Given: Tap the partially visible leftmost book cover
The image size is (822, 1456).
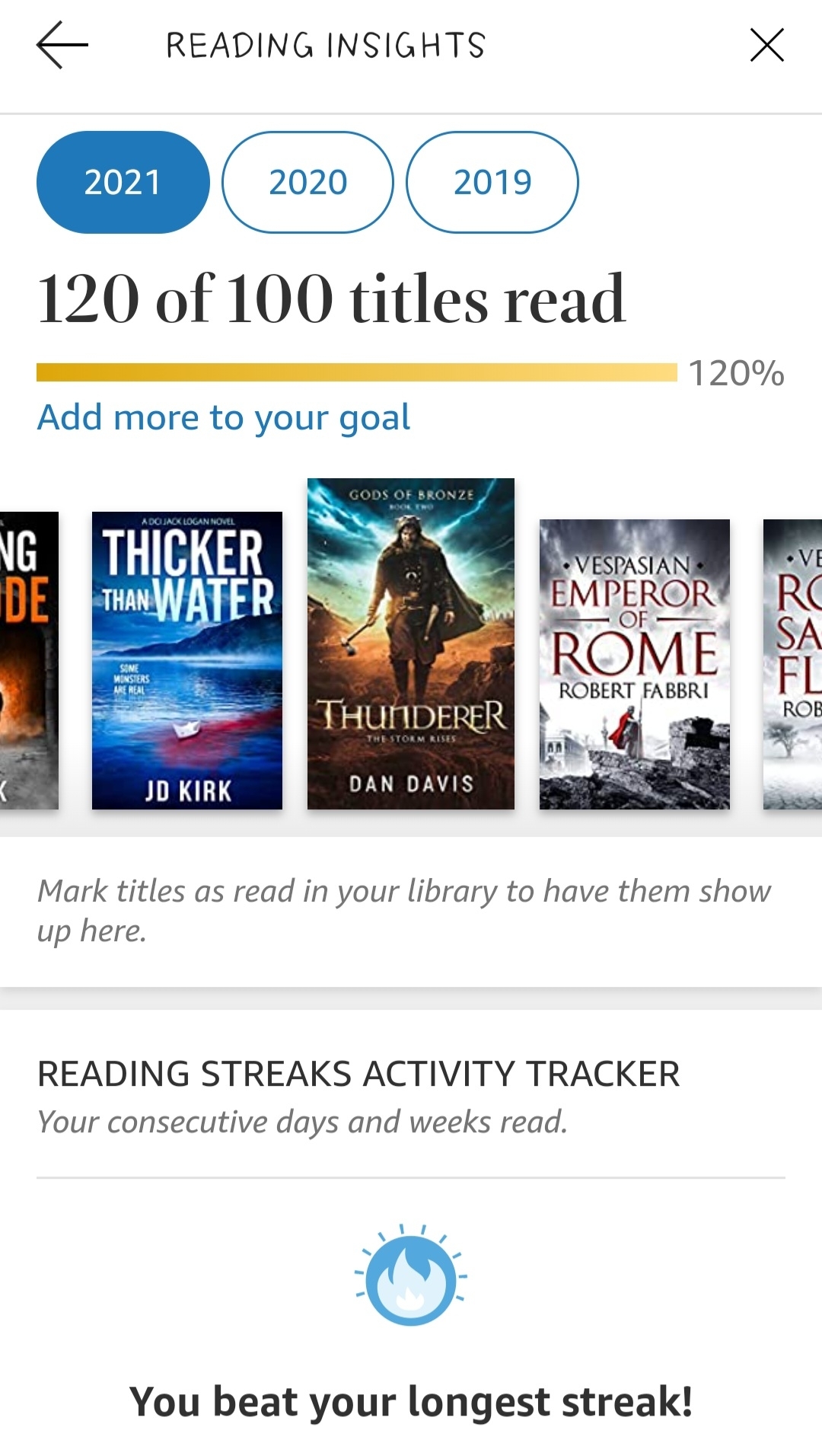Looking at the screenshot, I should (x=29, y=660).
